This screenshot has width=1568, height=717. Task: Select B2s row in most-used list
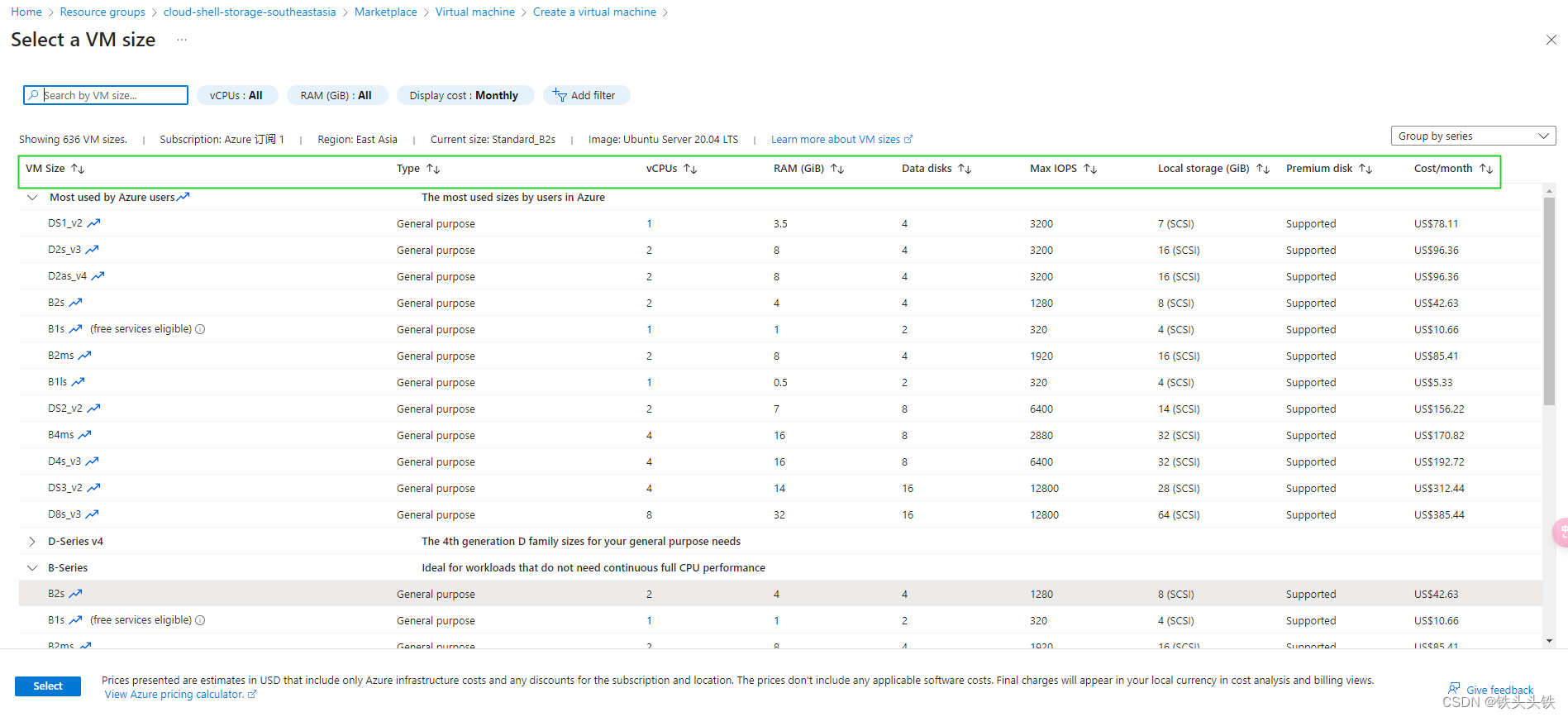click(780, 303)
